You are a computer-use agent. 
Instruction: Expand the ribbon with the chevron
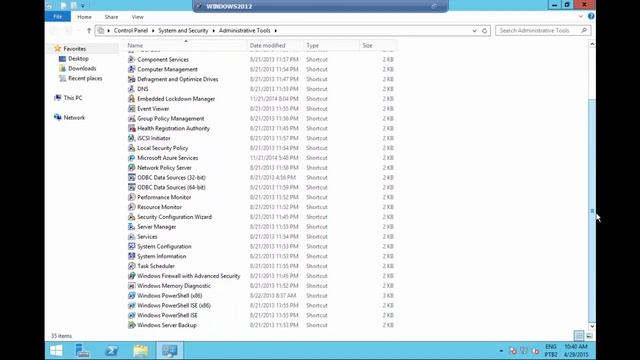(580, 16)
